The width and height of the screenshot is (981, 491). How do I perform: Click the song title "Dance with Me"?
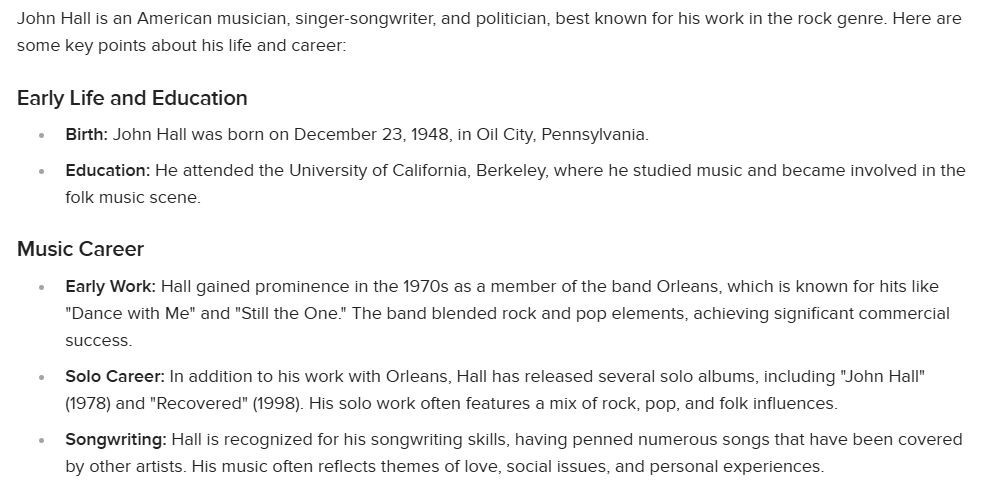coord(130,313)
